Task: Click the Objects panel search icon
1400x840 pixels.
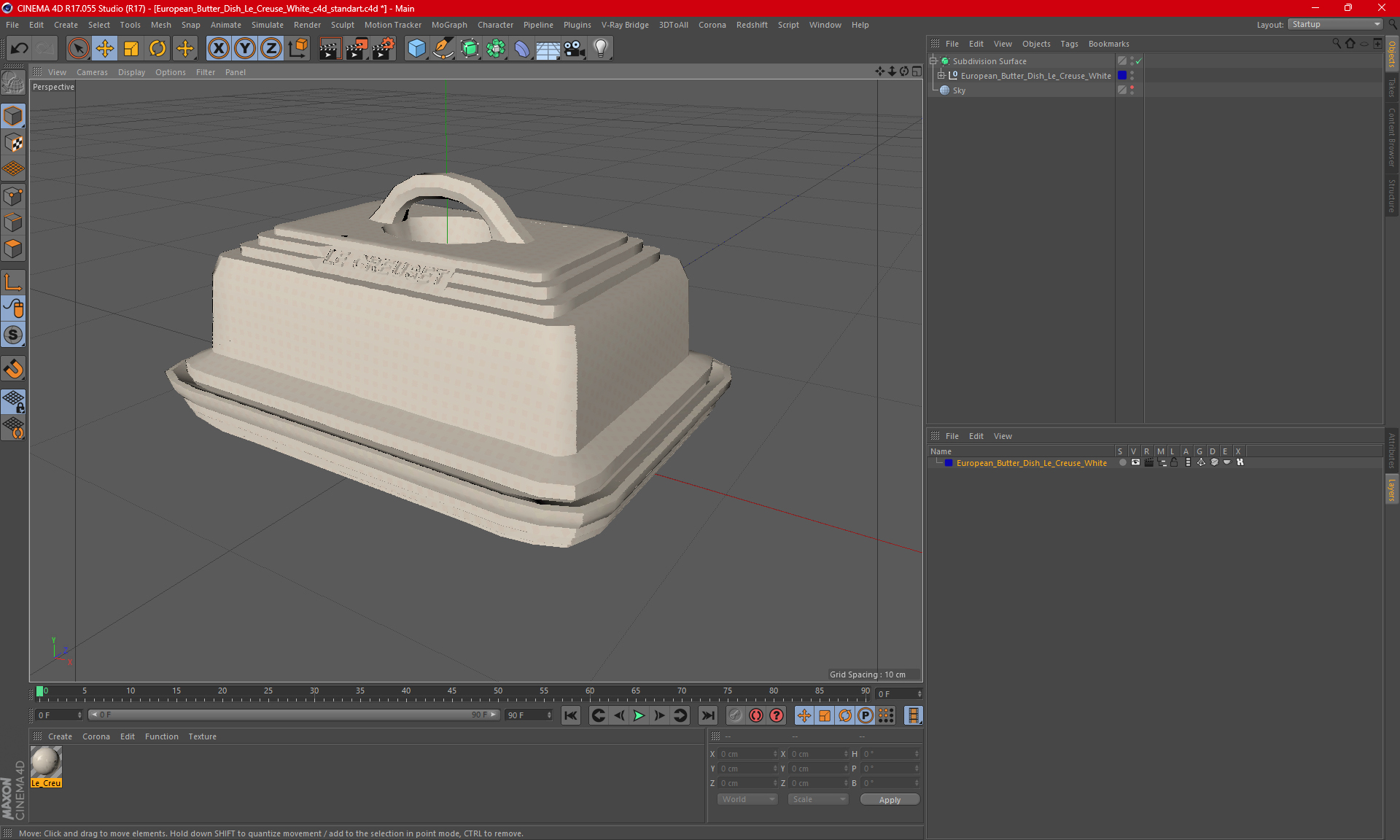Action: tap(1337, 43)
